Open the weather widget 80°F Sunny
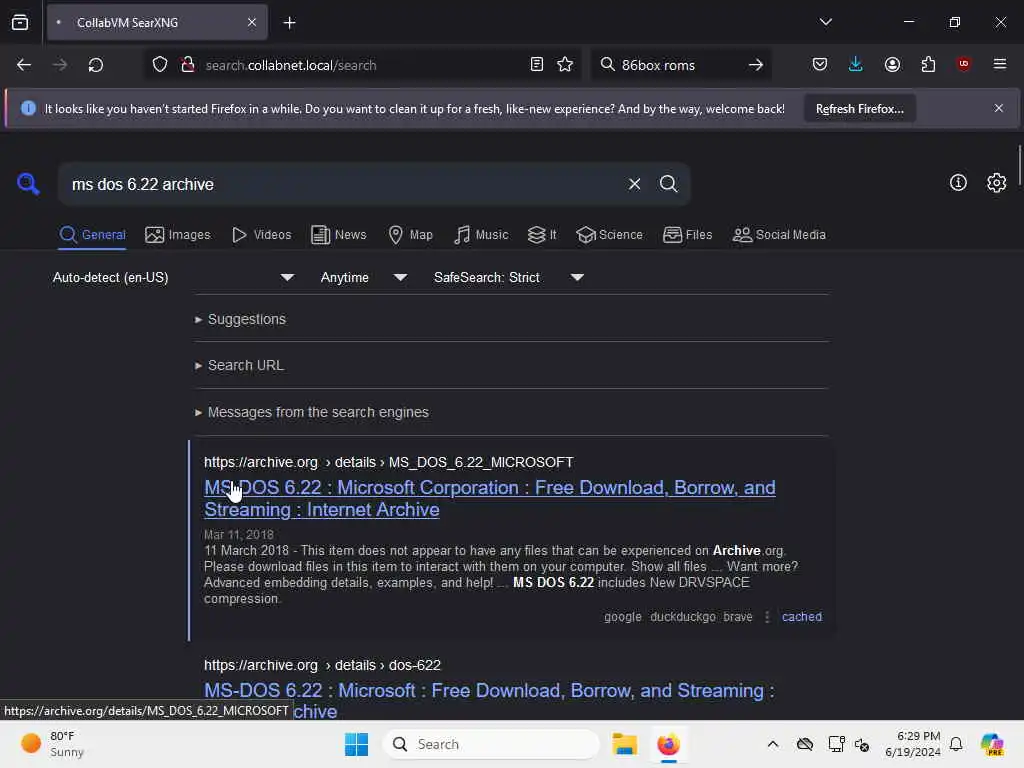This screenshot has width=1024, height=768. tap(52, 744)
